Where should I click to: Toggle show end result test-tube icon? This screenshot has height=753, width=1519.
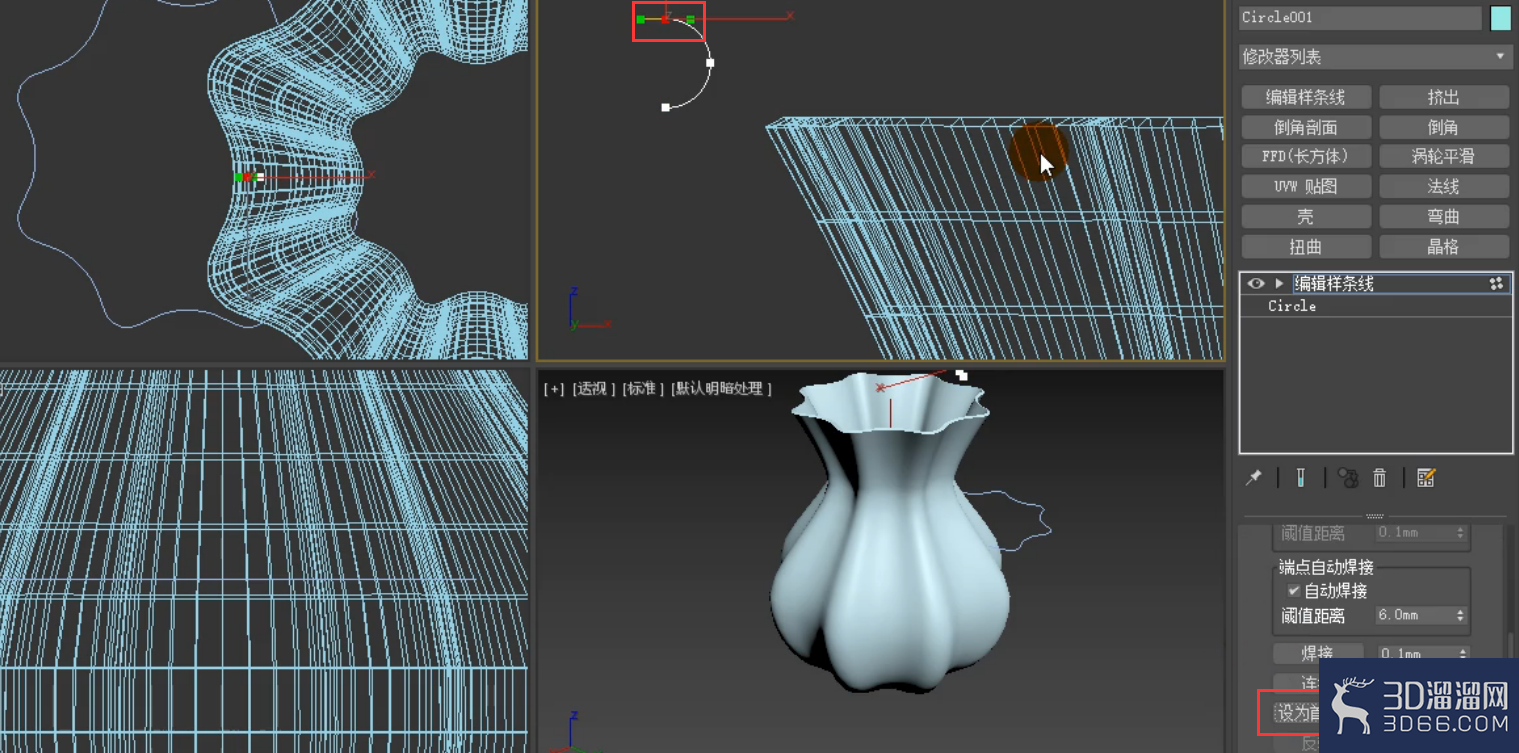(1301, 478)
